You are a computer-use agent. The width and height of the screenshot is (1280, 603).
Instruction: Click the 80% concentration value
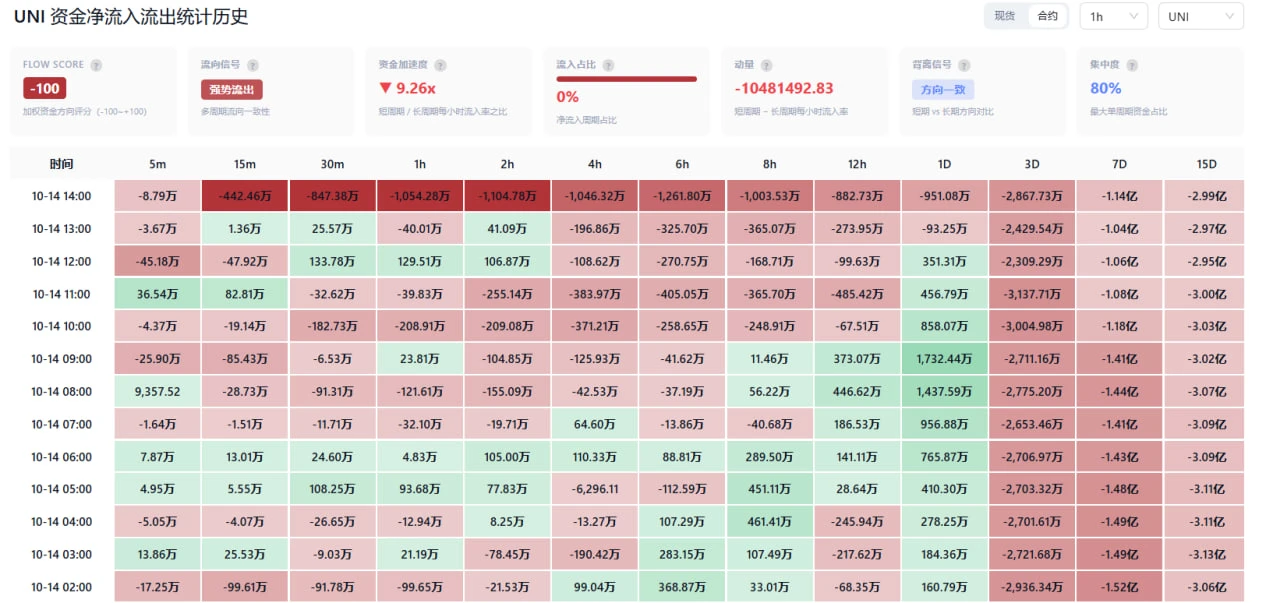coord(1106,88)
